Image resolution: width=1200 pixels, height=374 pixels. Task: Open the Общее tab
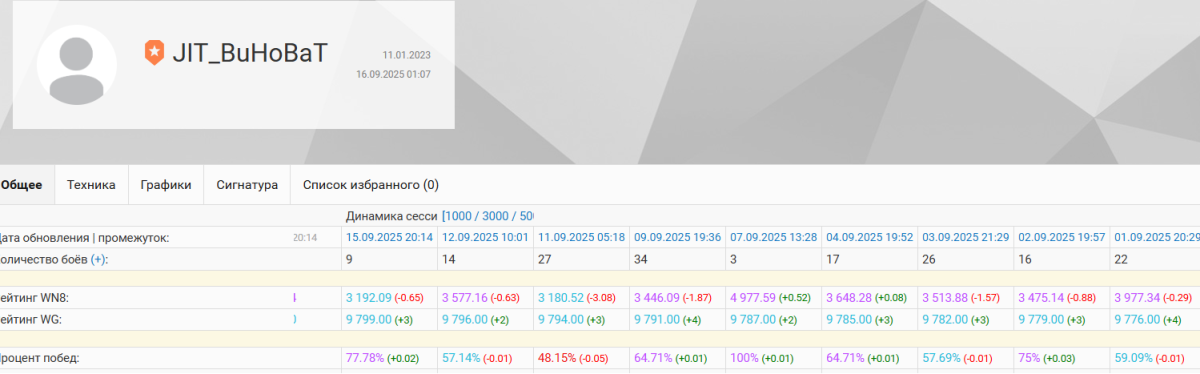click(x=21, y=185)
